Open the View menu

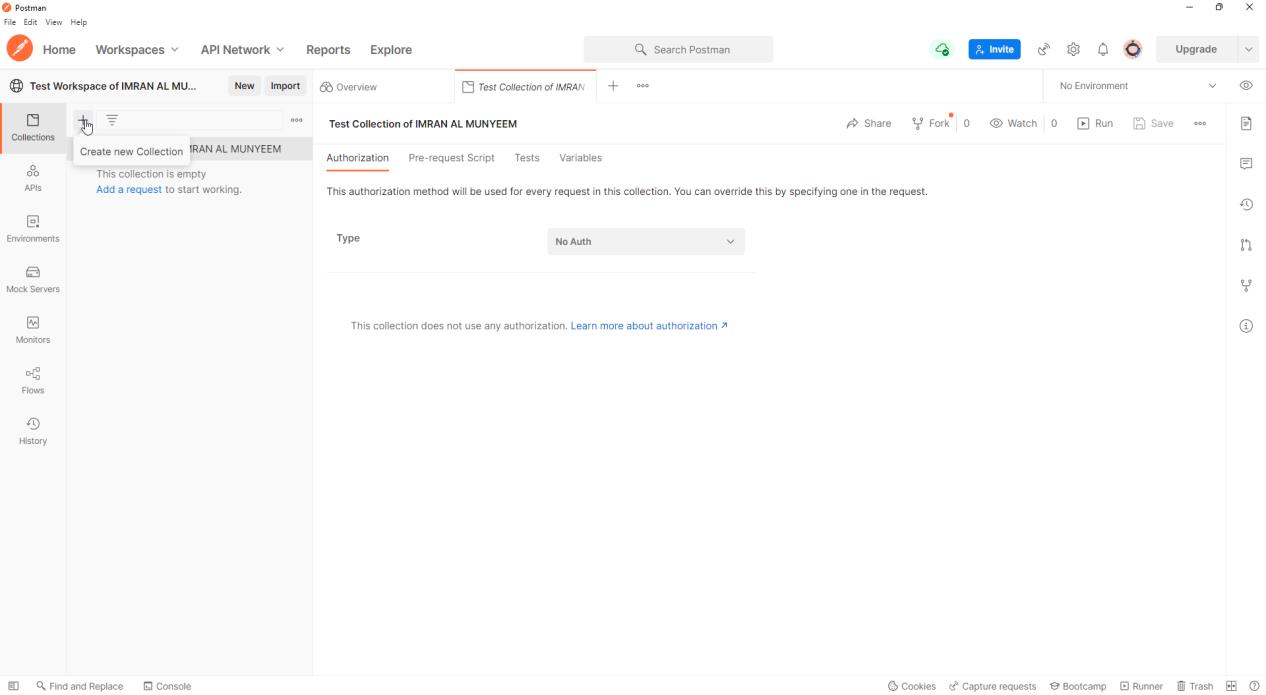click(54, 22)
